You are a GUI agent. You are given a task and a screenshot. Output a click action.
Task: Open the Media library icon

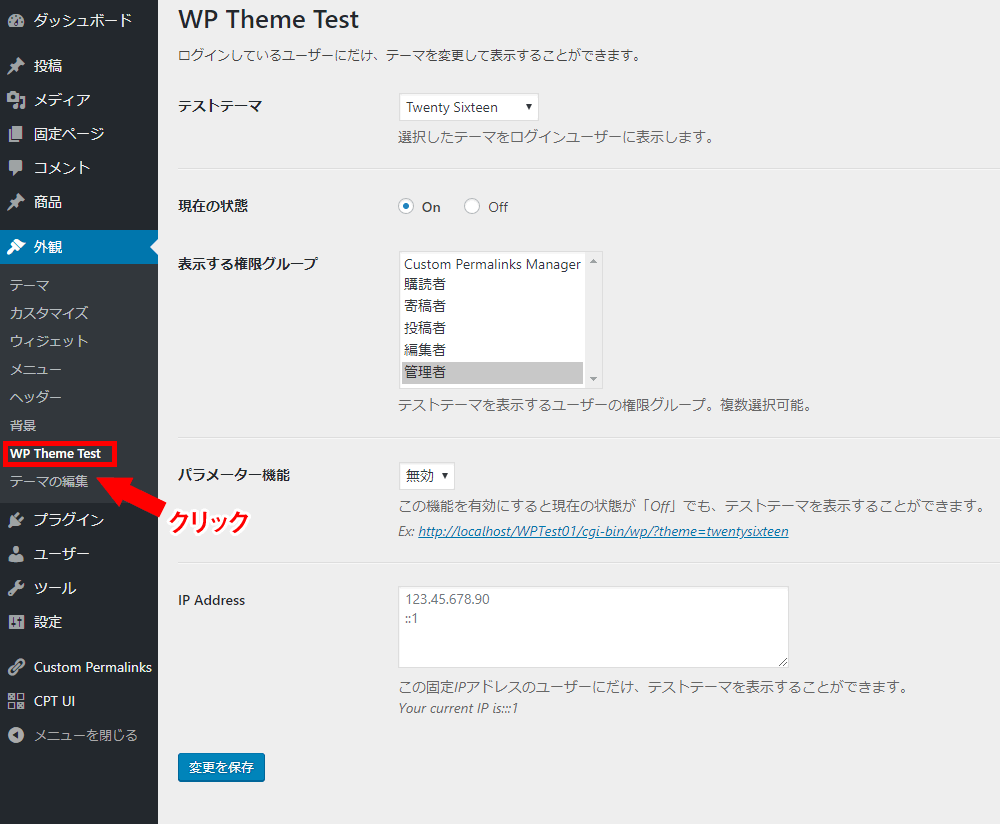click(x=16, y=100)
